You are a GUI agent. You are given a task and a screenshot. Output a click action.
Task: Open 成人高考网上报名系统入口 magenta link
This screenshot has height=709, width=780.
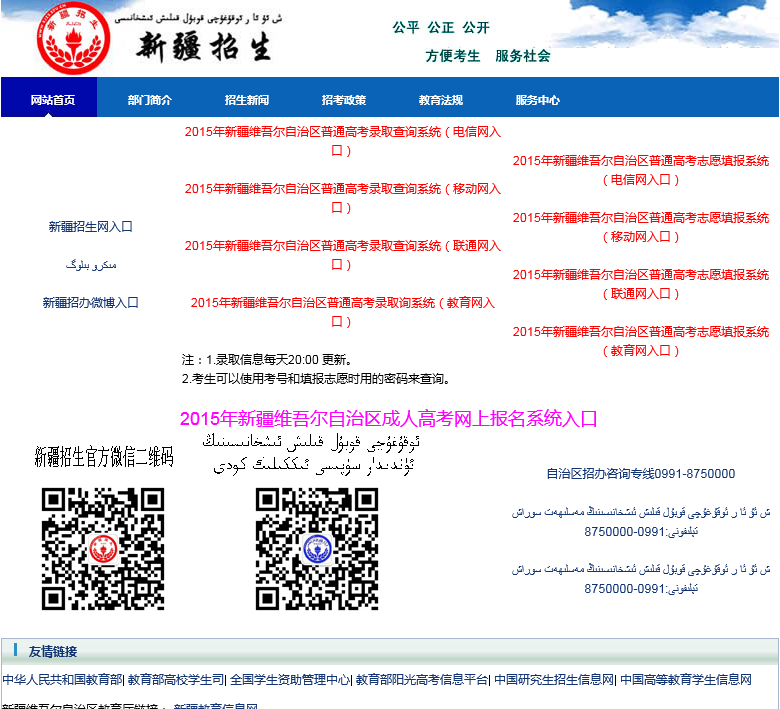(x=388, y=418)
